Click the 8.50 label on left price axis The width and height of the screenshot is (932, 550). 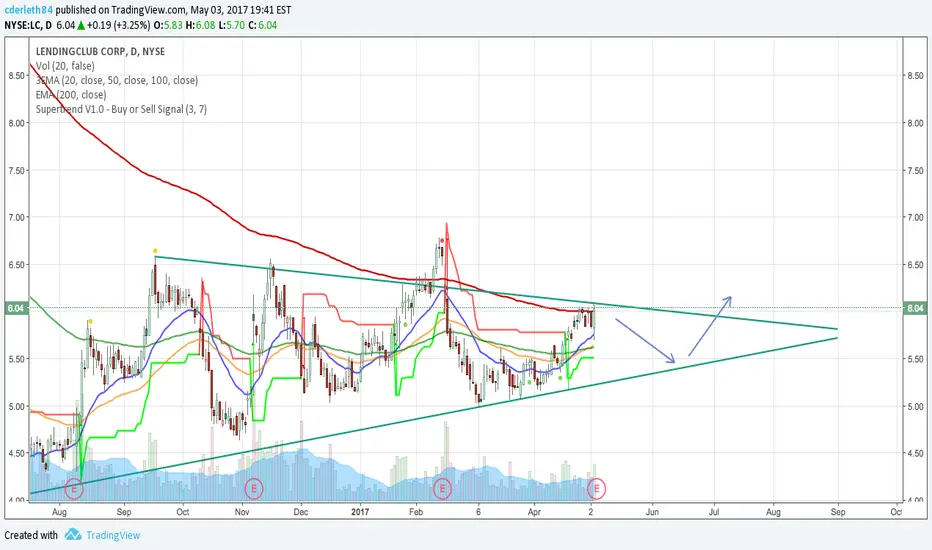pos(17,76)
